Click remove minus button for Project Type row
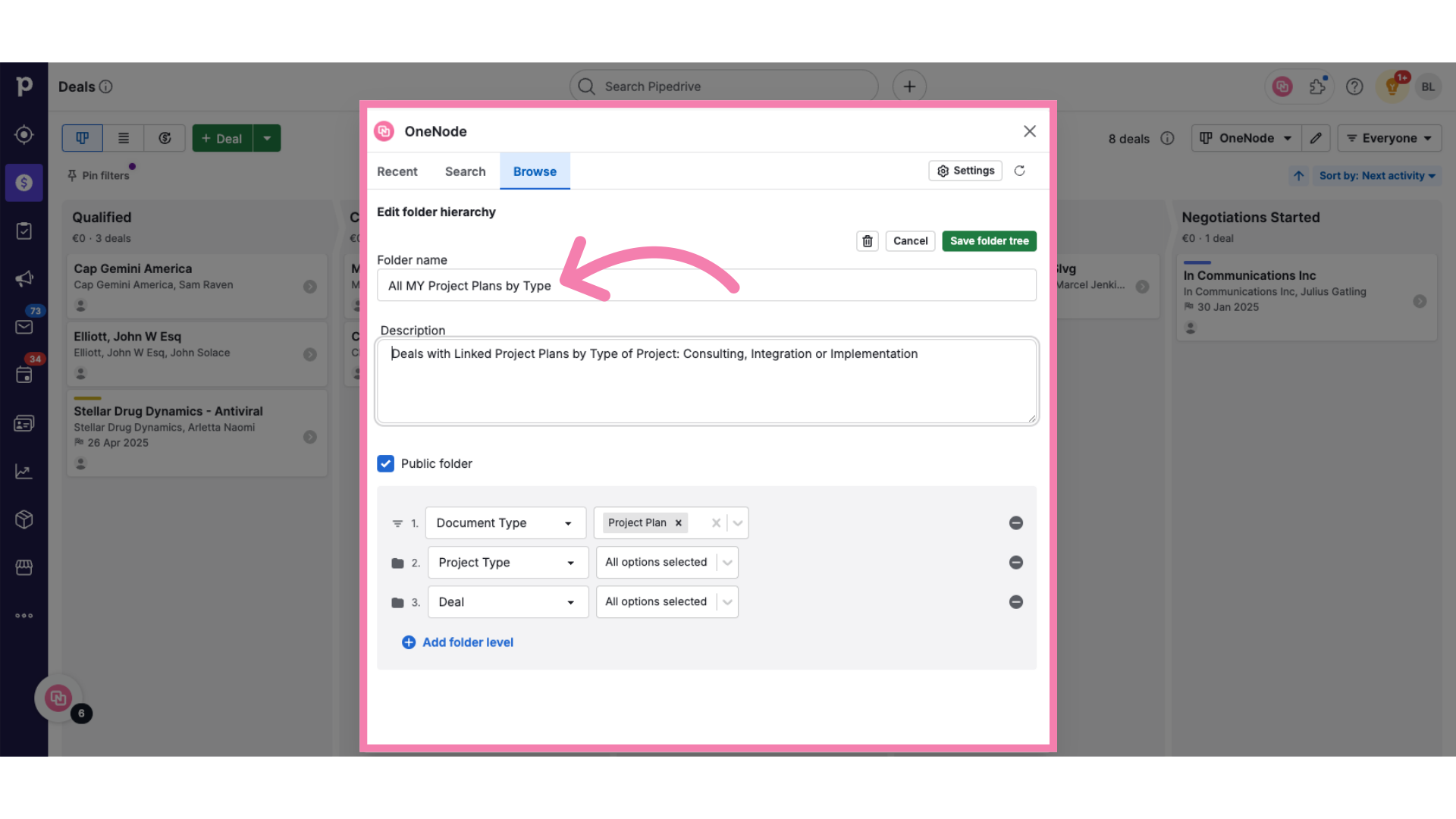The image size is (1456, 819). click(x=1016, y=562)
